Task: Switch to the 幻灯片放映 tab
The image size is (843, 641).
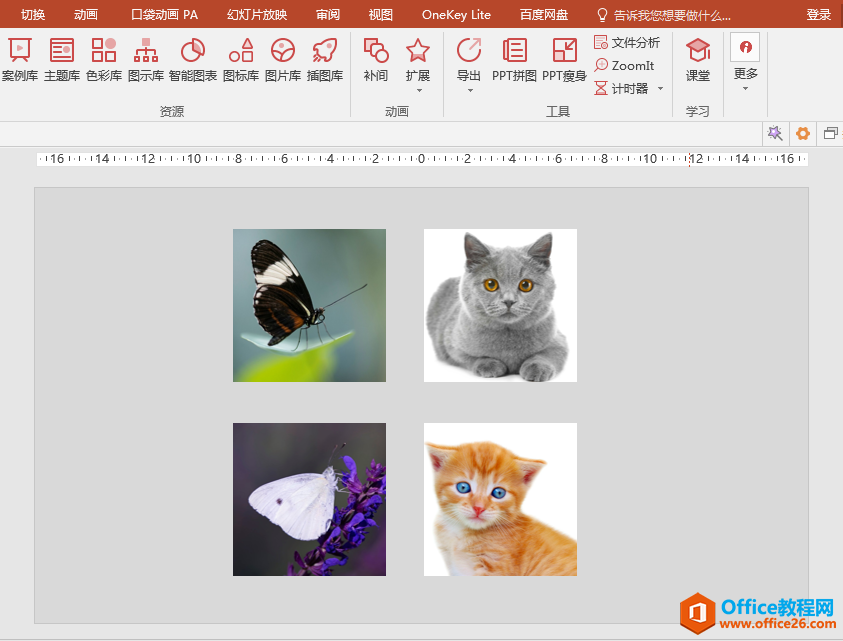Action: [x=257, y=14]
